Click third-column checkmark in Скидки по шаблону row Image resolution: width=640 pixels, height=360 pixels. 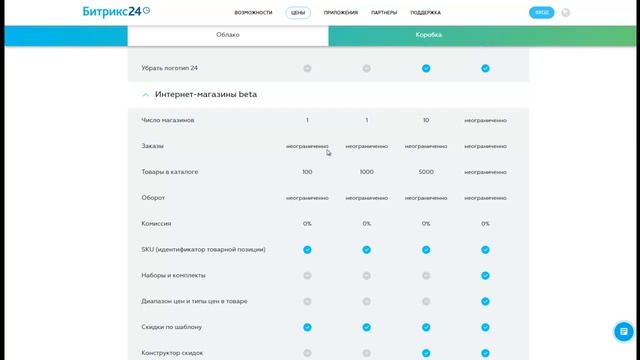[x=426, y=327]
